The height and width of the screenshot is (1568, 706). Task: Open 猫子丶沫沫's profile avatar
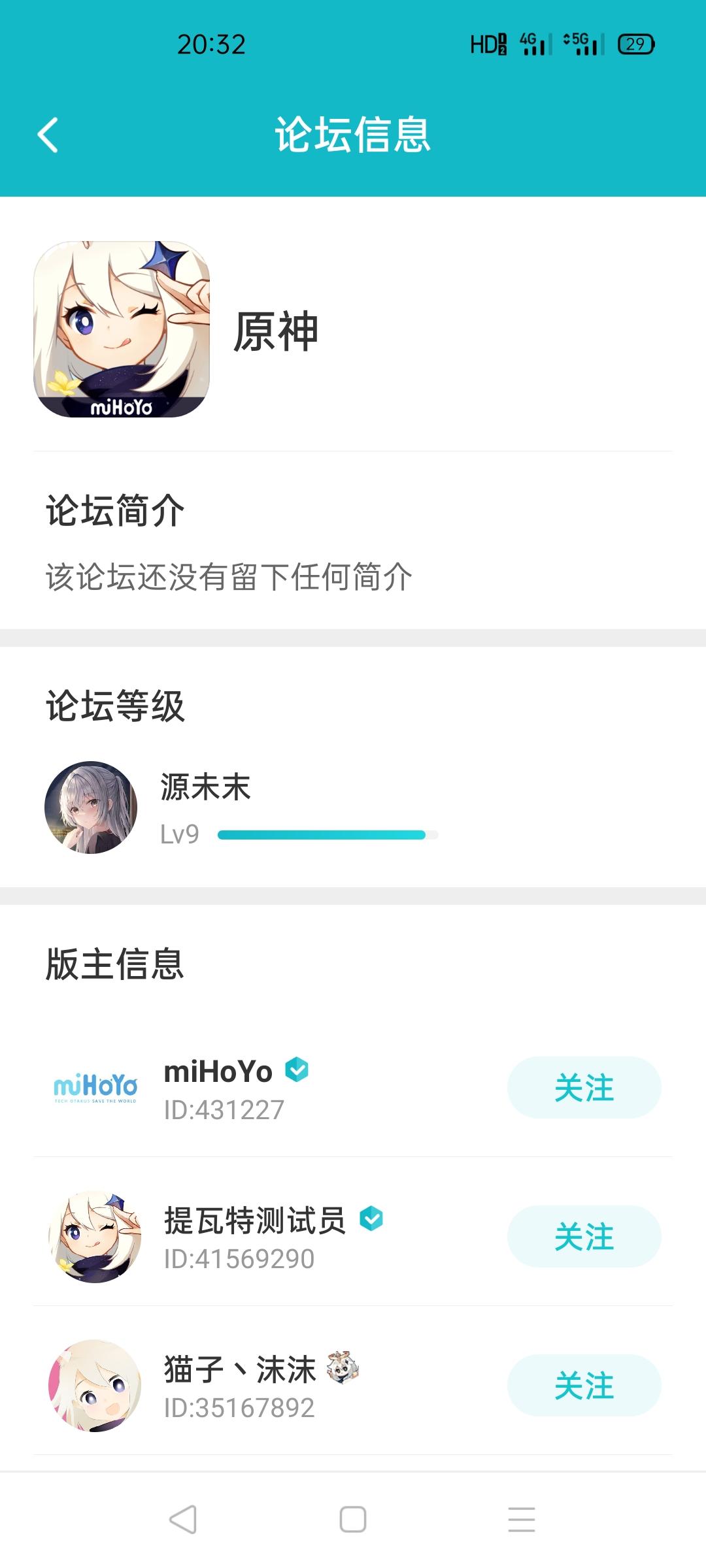point(95,1386)
